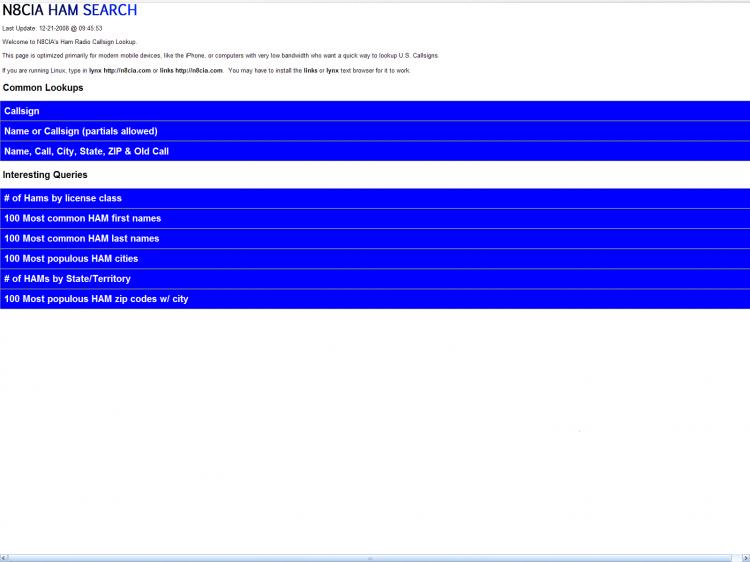View number of HAMs by State/Territory
The height and width of the screenshot is (562, 750).
[x=67, y=278]
